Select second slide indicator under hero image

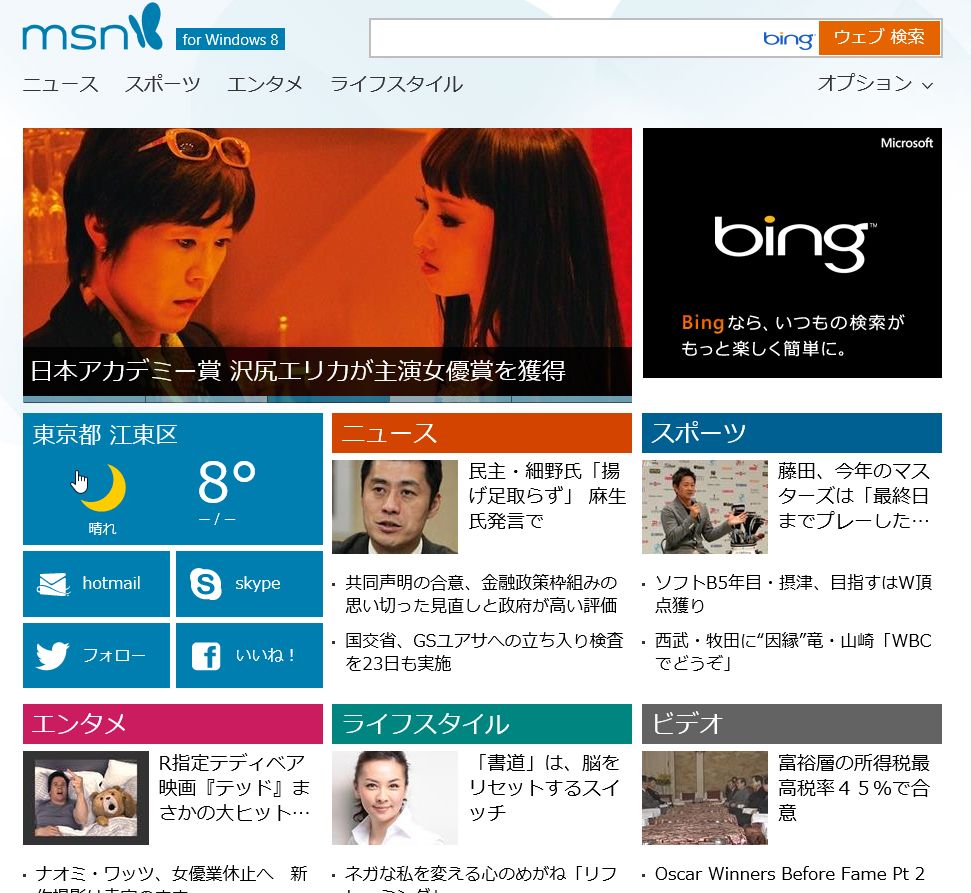coord(206,399)
